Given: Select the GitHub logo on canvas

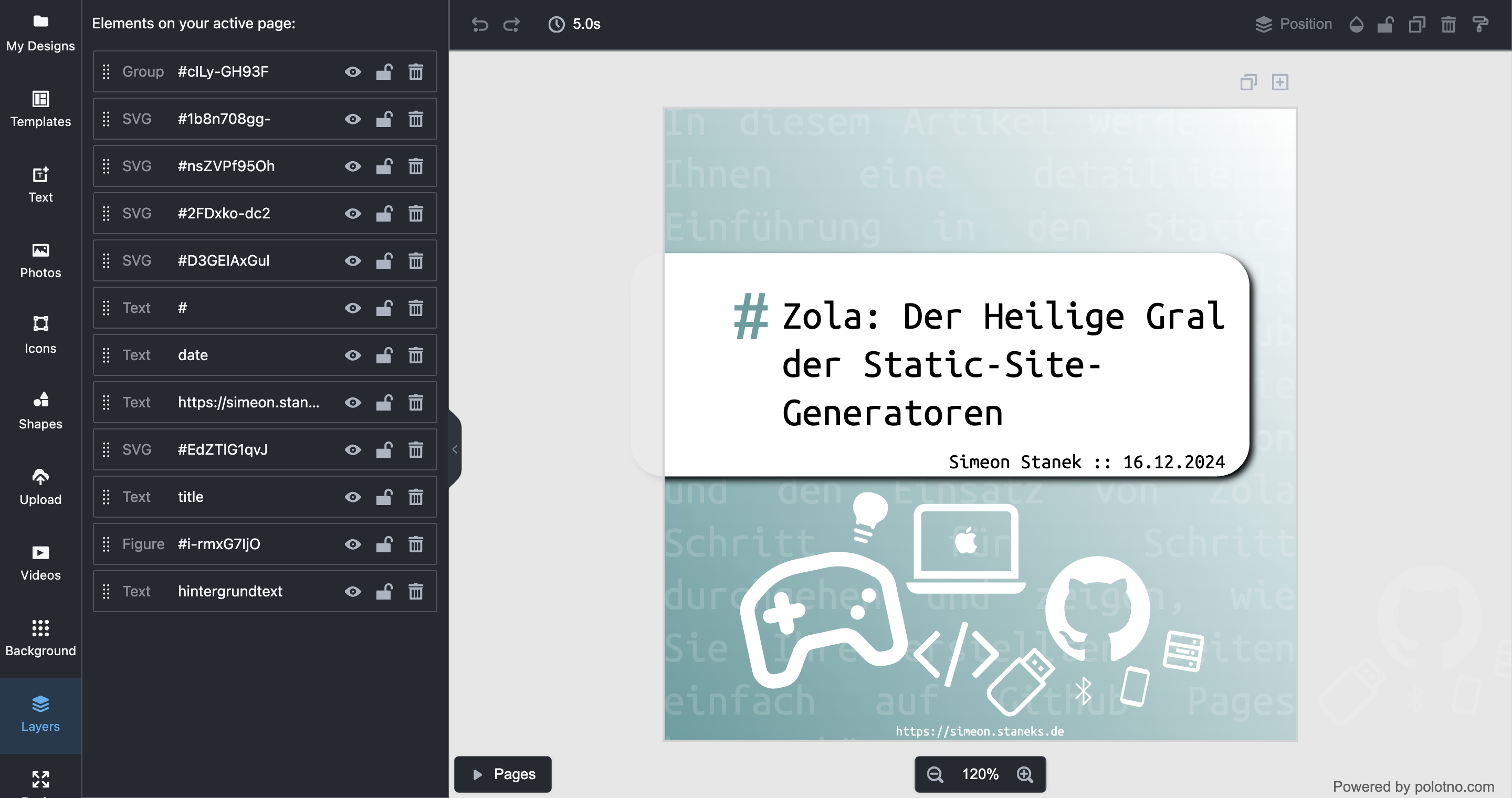Looking at the screenshot, I should pyautogui.click(x=1098, y=609).
